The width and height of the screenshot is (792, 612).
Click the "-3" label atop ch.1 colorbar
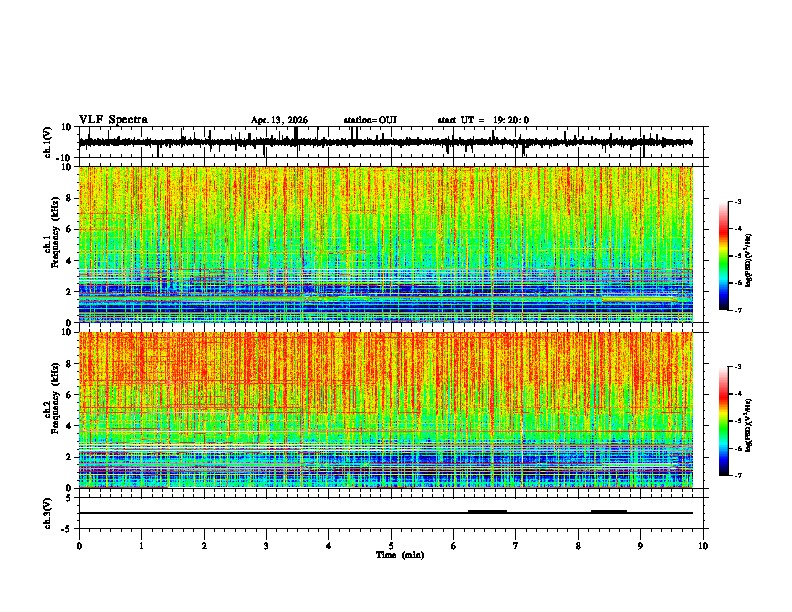click(738, 201)
